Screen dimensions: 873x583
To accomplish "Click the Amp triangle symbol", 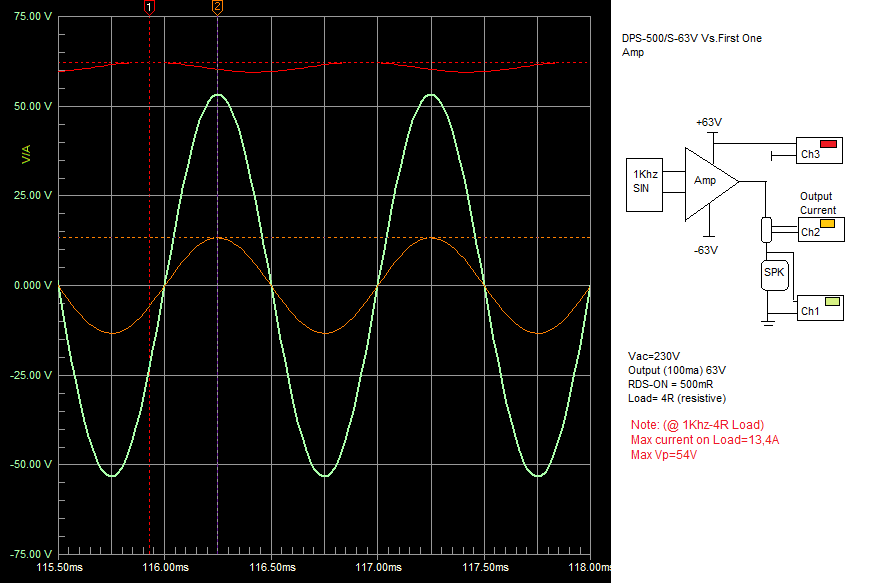I will click(x=711, y=183).
